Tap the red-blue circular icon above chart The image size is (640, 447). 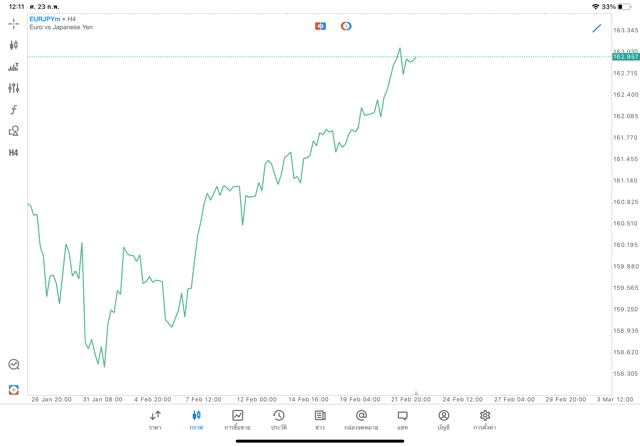(346, 26)
